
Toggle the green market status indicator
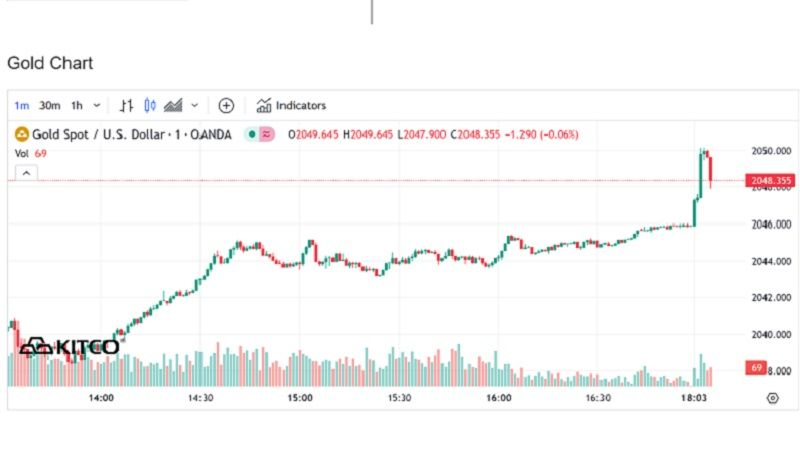coord(251,134)
